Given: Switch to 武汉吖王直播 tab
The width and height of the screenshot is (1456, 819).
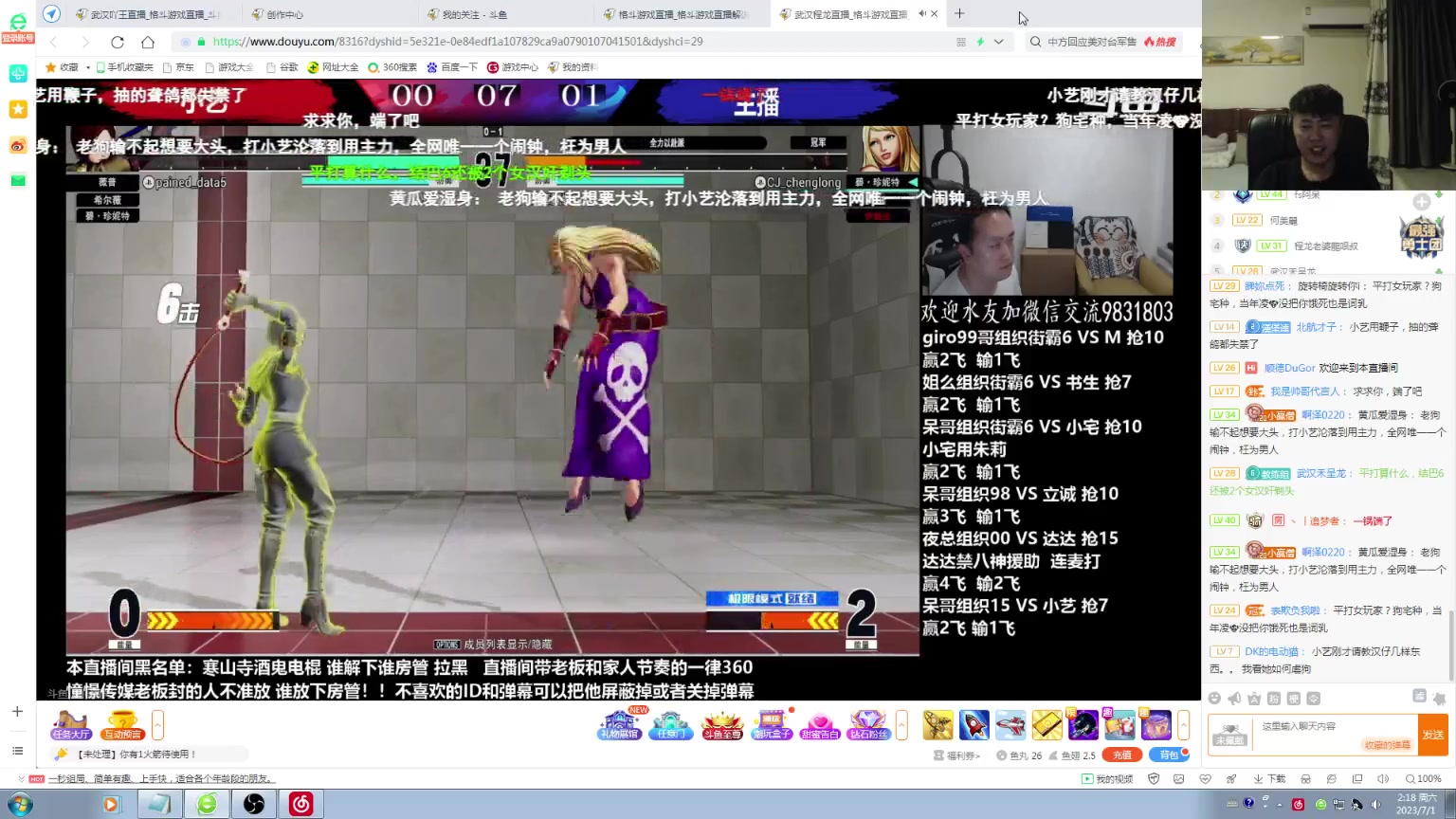Looking at the screenshot, I should 152,14.
